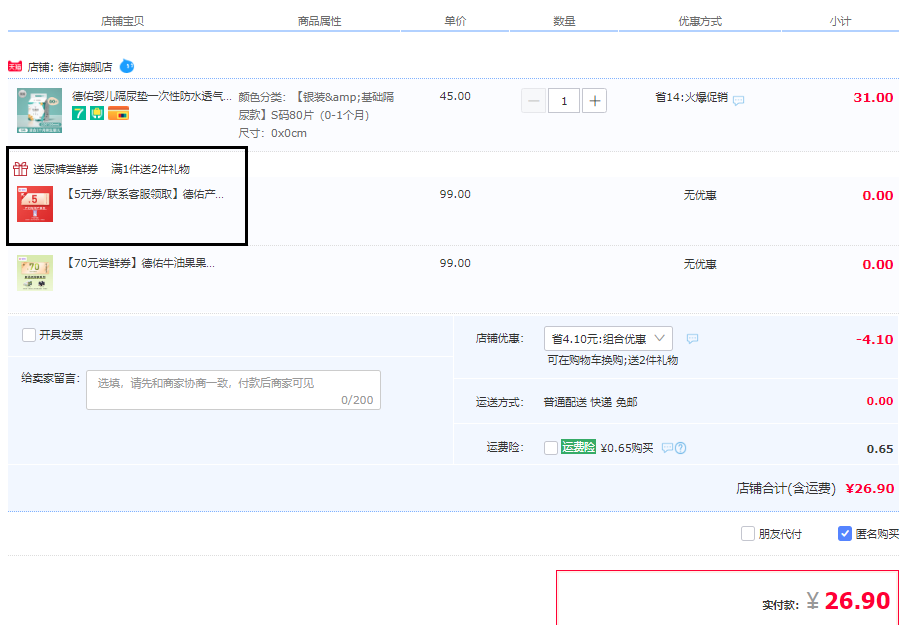Check the 运费险 shipping insurance box

click(551, 448)
